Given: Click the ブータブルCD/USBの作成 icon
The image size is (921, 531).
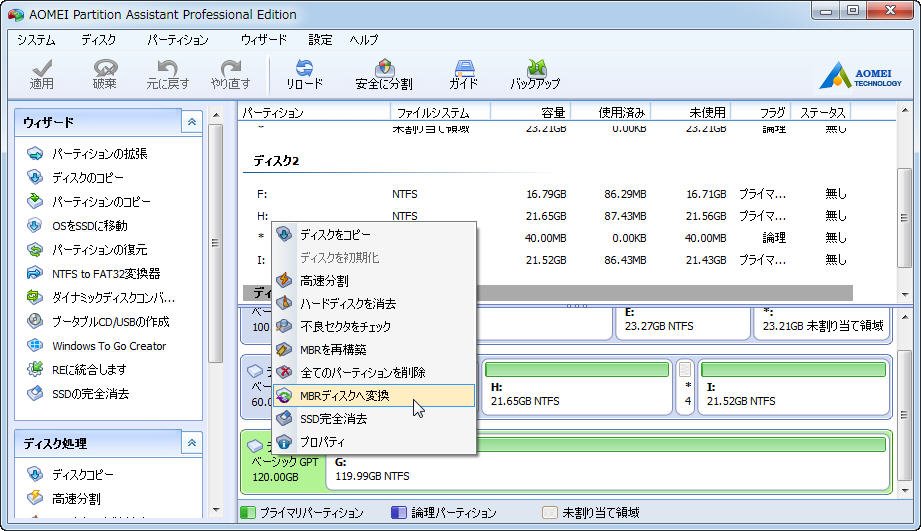Looking at the screenshot, I should point(35,321).
